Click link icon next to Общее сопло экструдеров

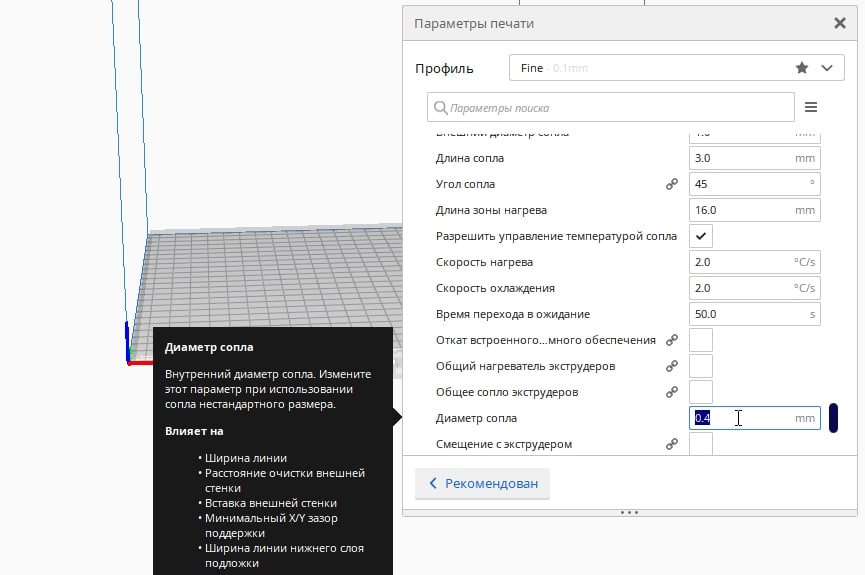pos(671,392)
